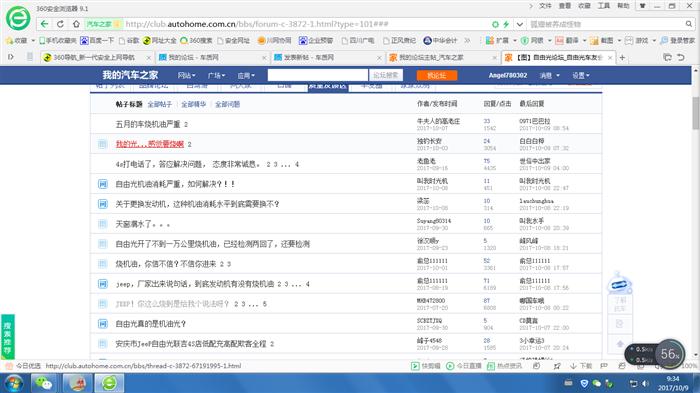The width and height of the screenshot is (700, 393).
Task: Open the 应用 dropdown in site header
Action: pos(246,75)
